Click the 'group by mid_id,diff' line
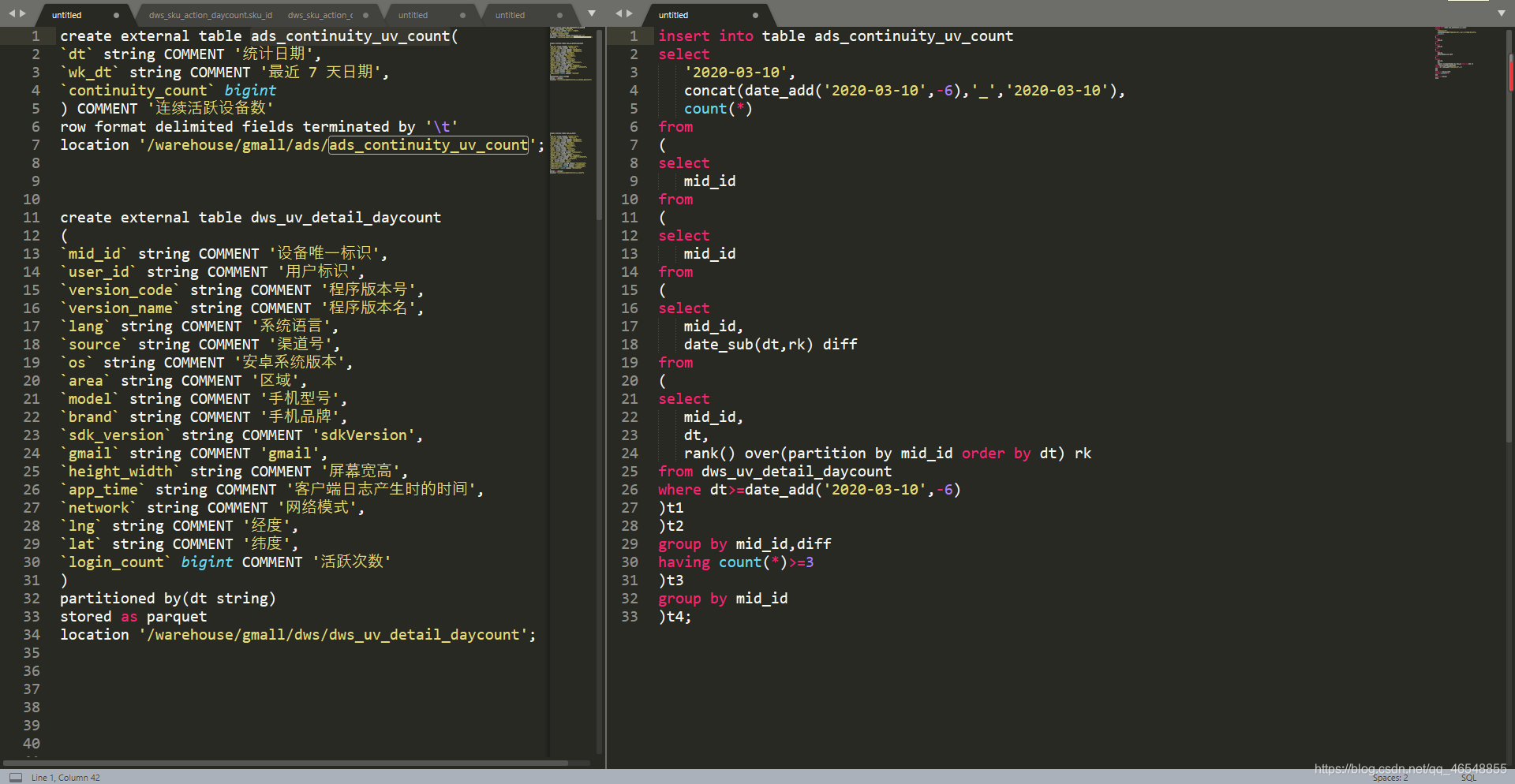This screenshot has width=1515, height=784. 745,544
